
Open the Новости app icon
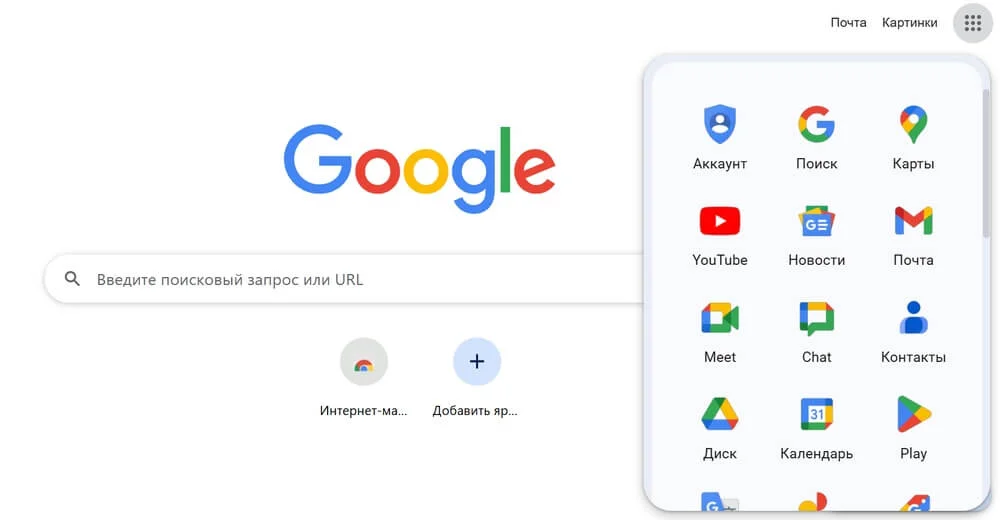pyautogui.click(x=816, y=234)
